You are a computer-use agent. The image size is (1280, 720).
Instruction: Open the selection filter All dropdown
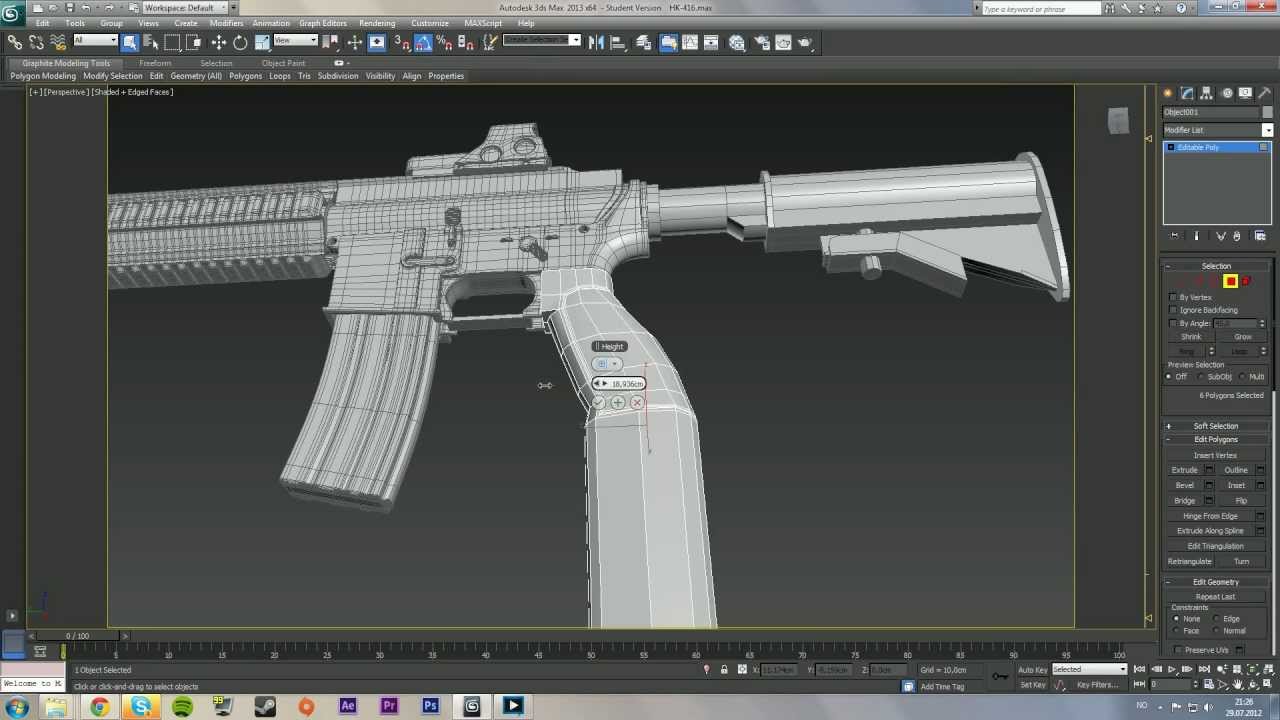95,40
